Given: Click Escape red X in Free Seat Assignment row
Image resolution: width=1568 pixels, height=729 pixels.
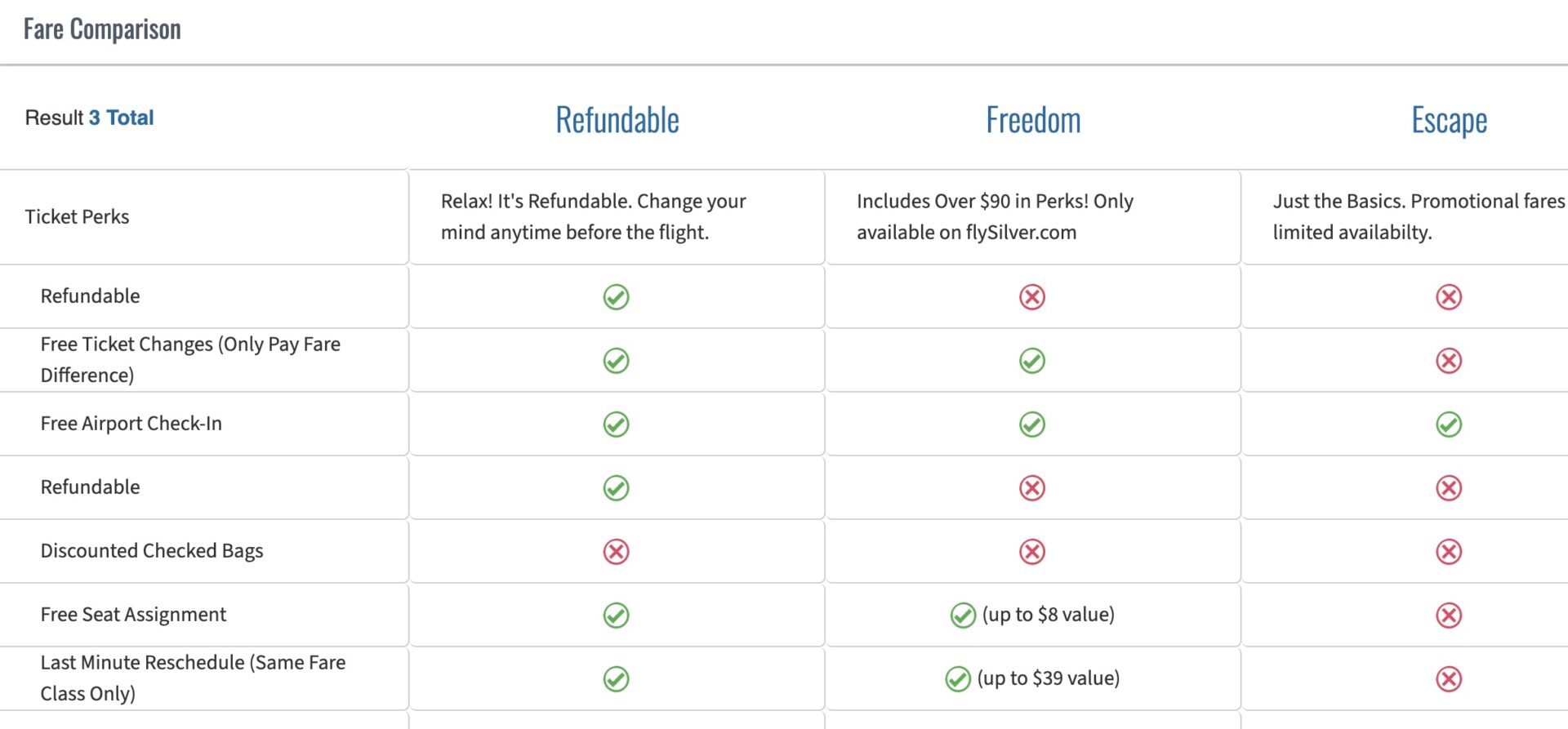Looking at the screenshot, I should [1449, 616].
